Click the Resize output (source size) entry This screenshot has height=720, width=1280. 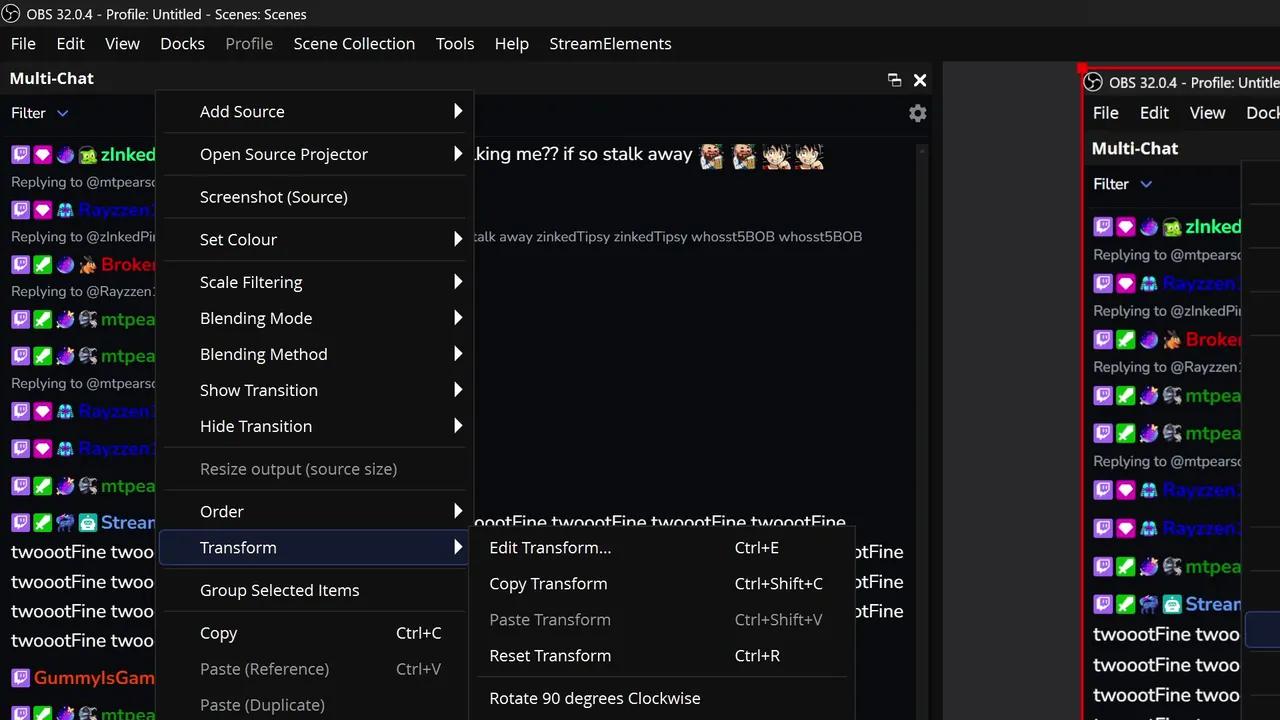click(314, 469)
